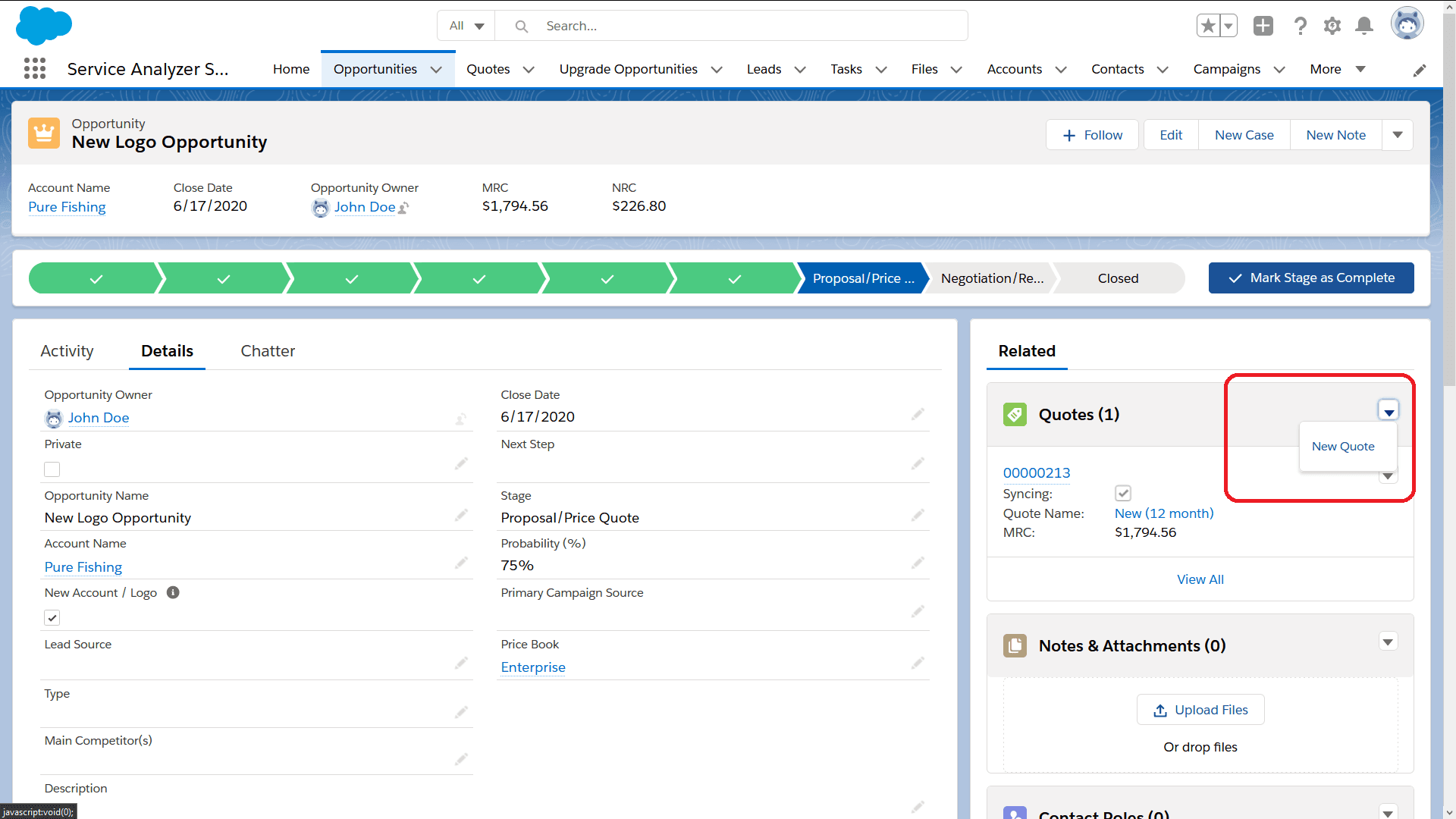1456x819 pixels.
Task: Expand the Accounts tab chevron
Action: point(1061,70)
